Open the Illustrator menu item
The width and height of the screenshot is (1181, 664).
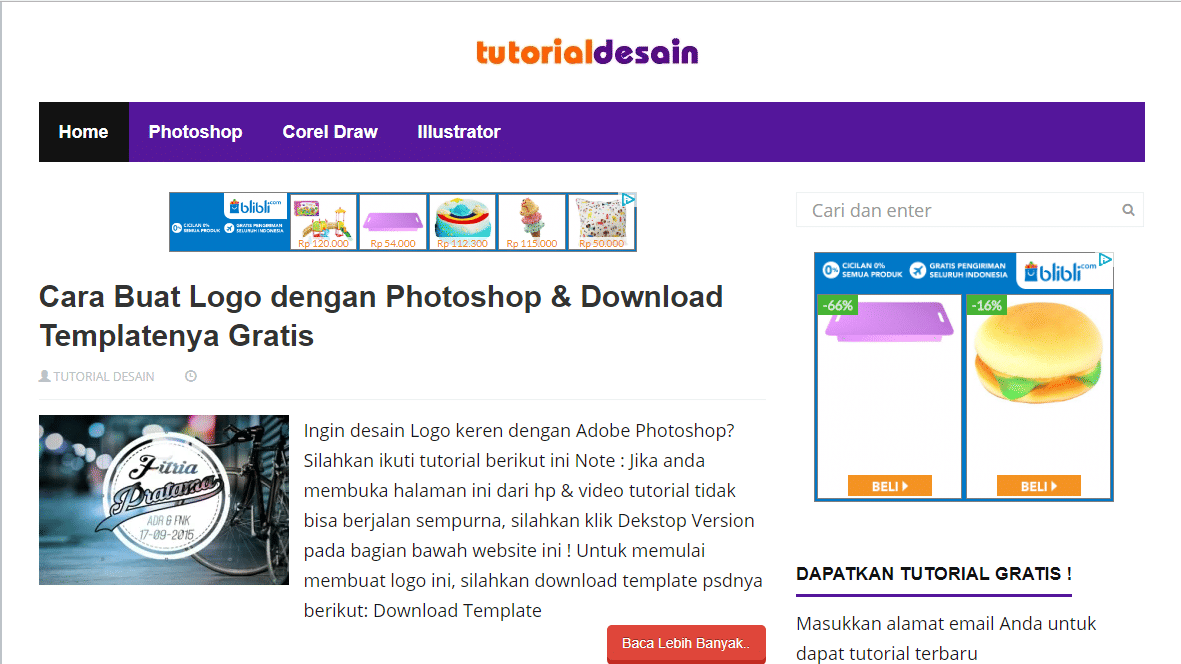point(459,131)
